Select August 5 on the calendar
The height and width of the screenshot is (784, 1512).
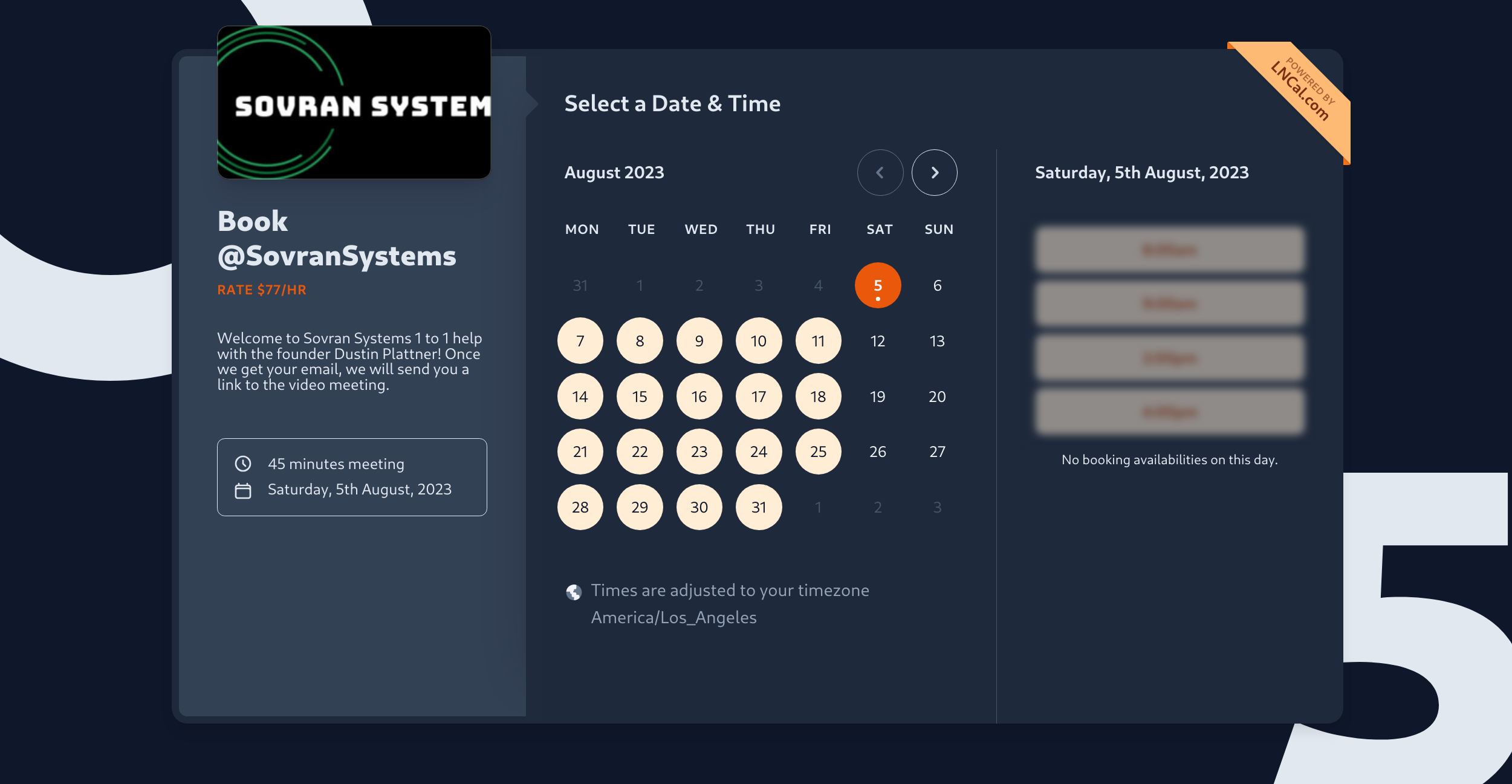click(x=878, y=285)
